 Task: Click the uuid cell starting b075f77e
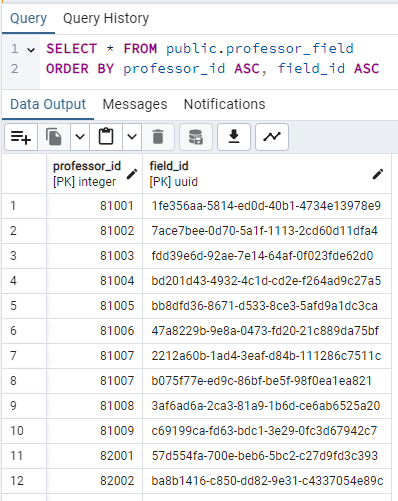(x=267, y=381)
